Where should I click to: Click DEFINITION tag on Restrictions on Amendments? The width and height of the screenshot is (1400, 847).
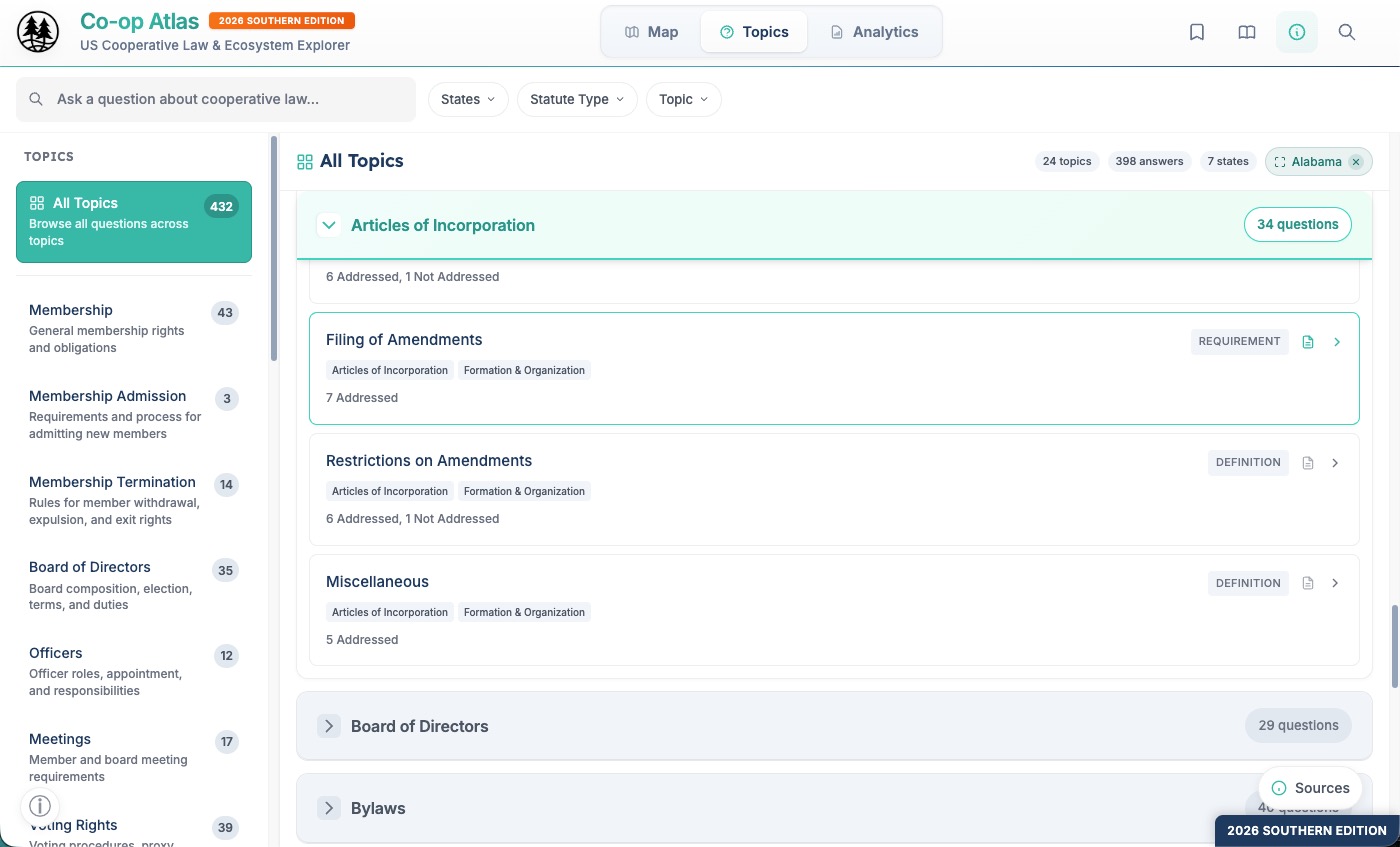coord(1248,463)
